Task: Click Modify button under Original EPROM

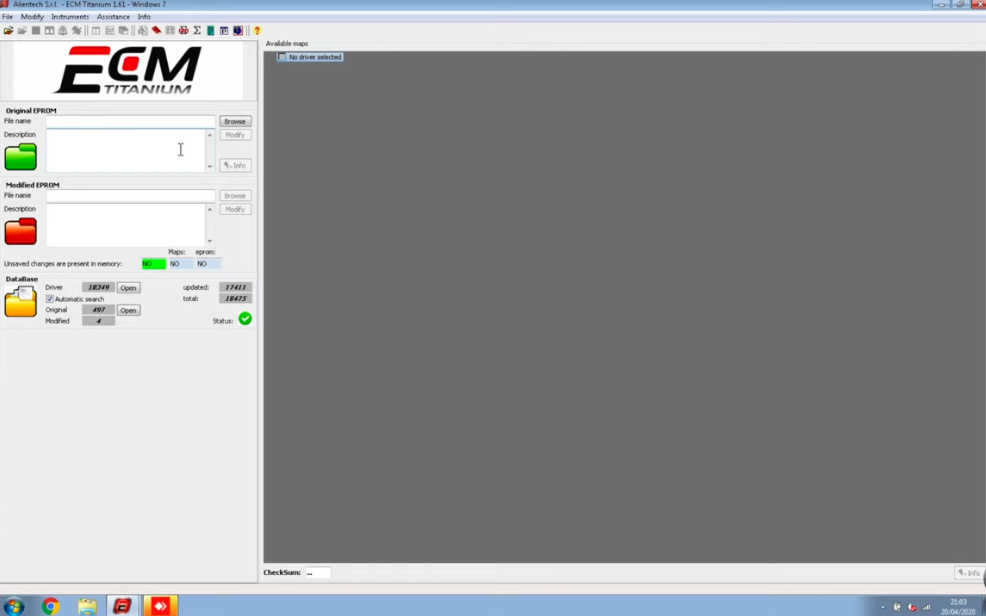Action: pyautogui.click(x=235, y=135)
